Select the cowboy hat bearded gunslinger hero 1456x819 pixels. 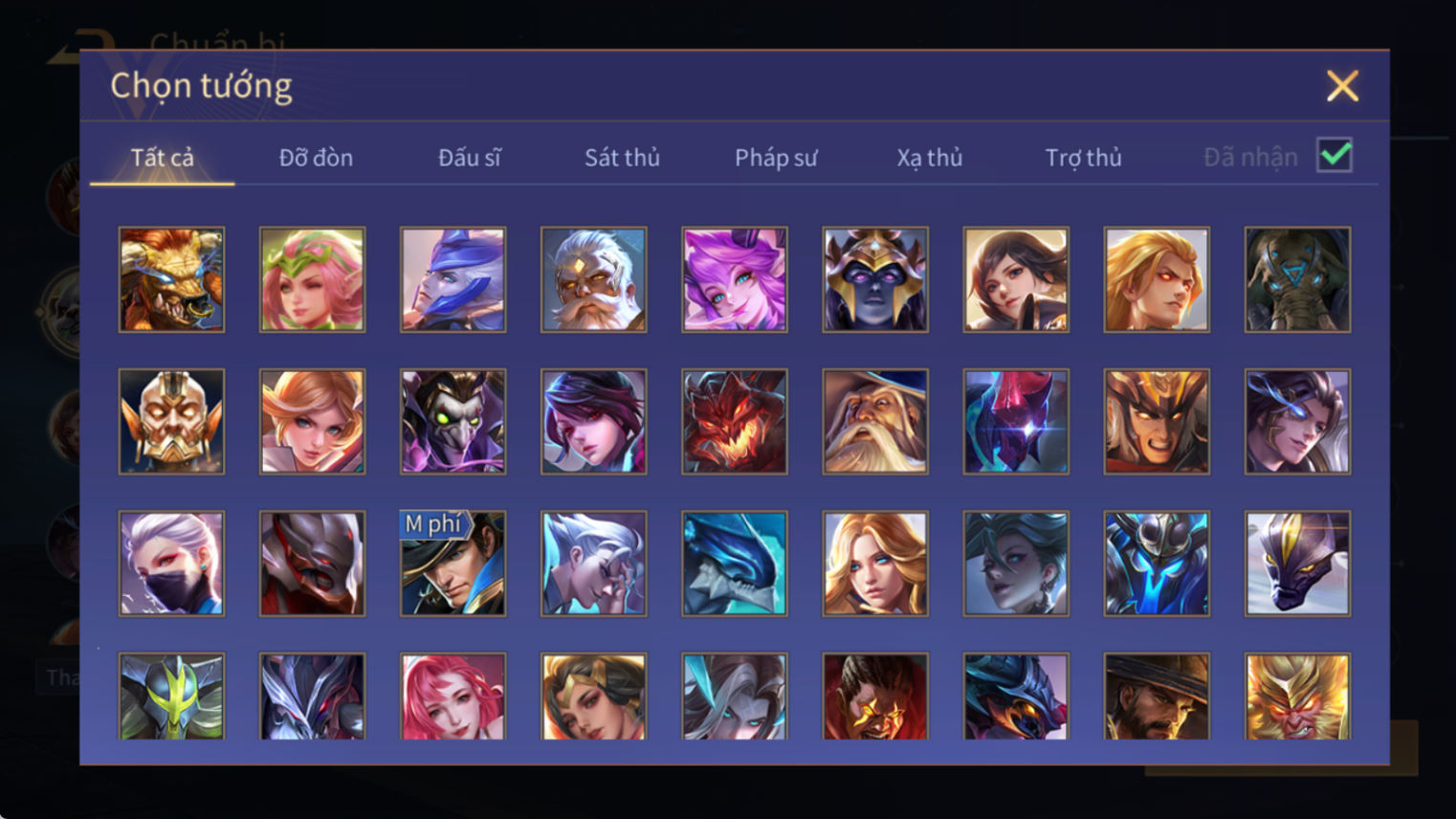[x=1157, y=697]
